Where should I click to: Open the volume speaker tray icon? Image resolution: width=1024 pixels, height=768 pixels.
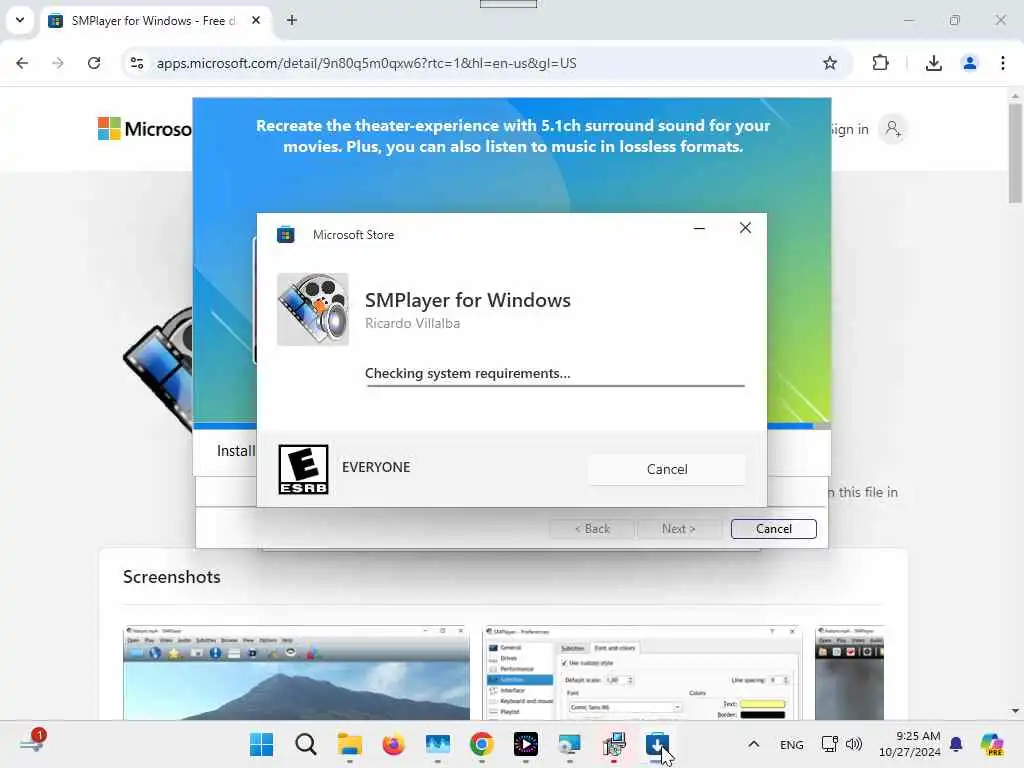[854, 744]
